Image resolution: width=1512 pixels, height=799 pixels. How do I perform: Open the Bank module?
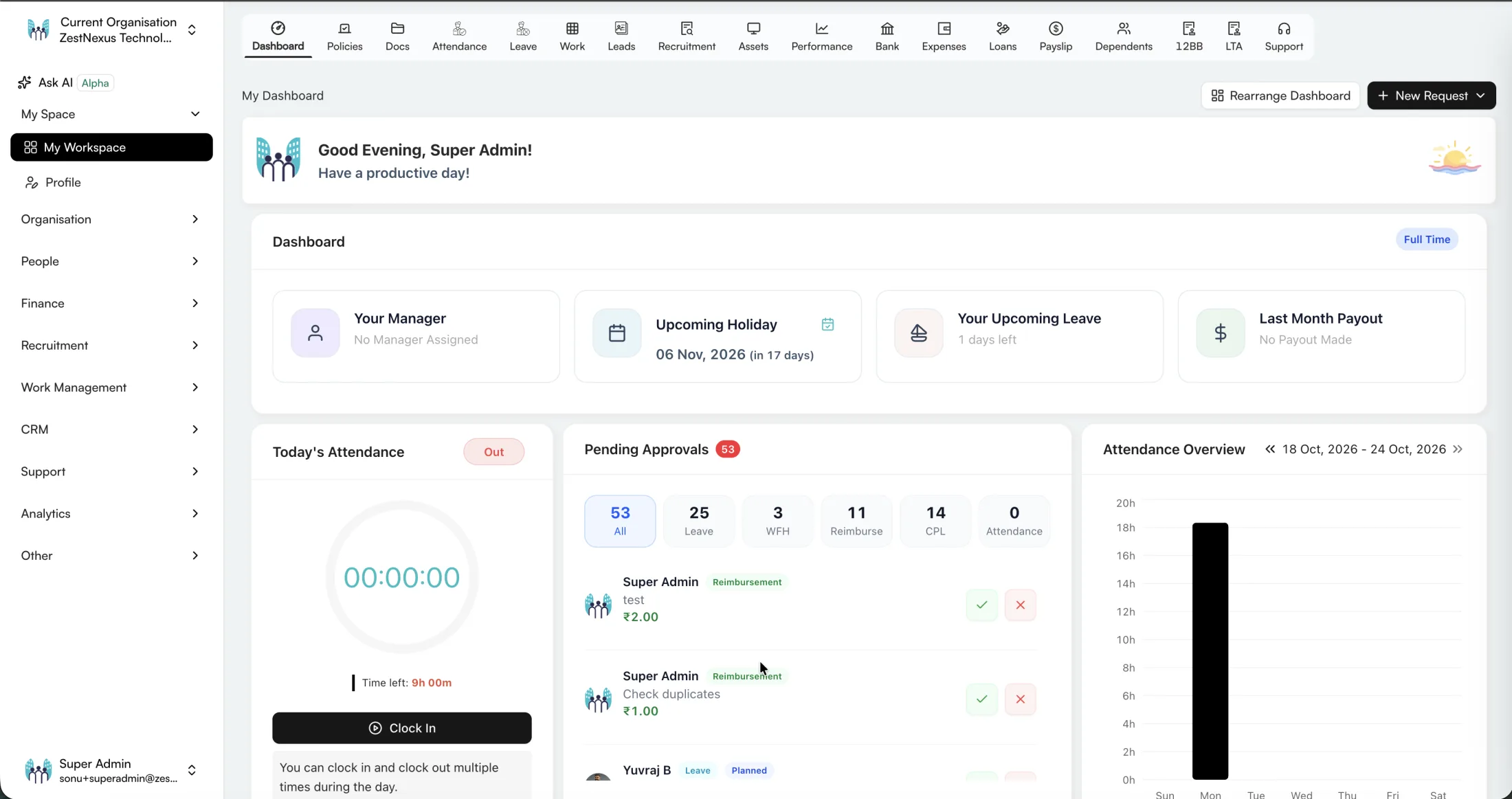pos(887,36)
